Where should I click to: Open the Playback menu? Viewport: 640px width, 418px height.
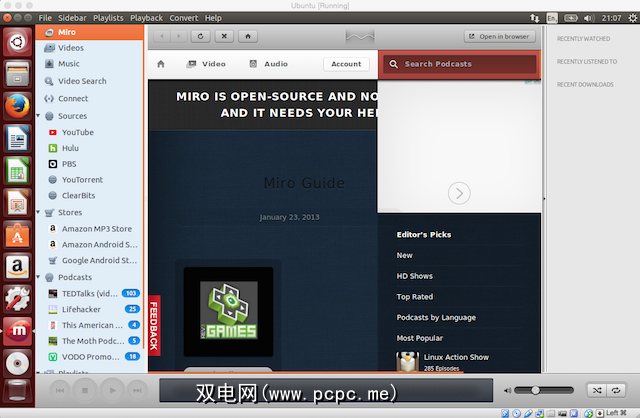(147, 18)
